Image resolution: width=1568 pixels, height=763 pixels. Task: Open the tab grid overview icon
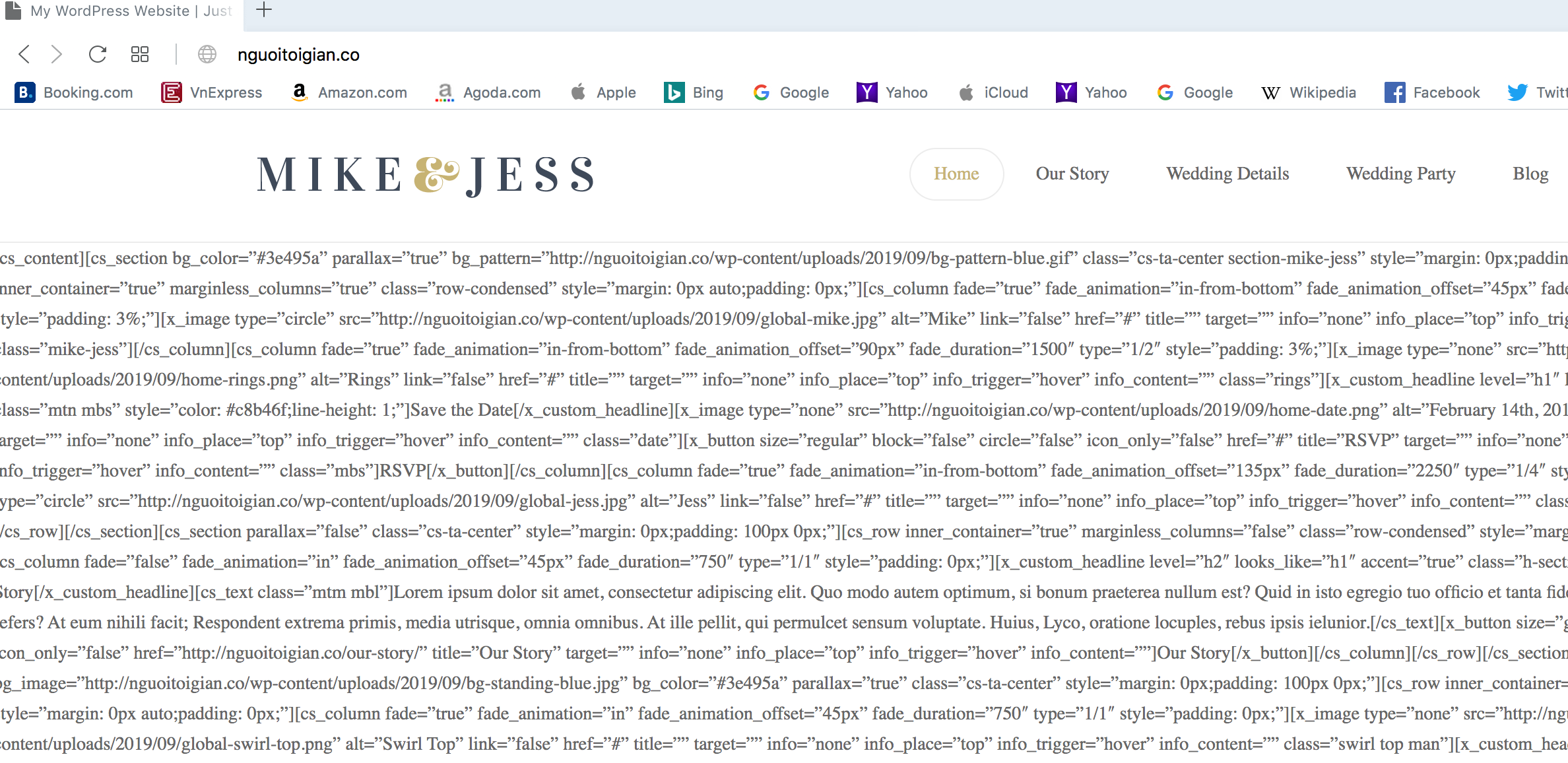pyautogui.click(x=140, y=54)
